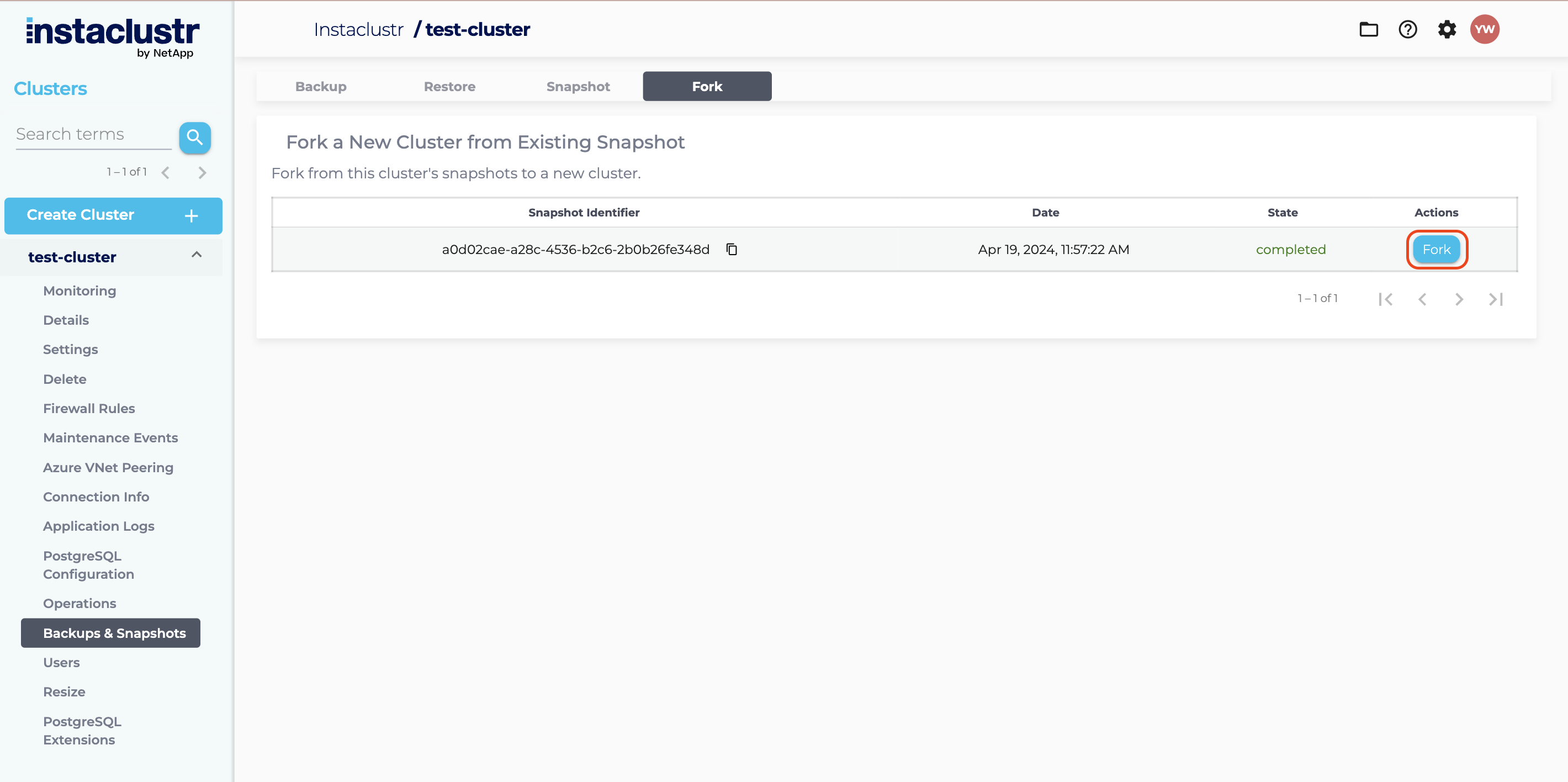Switch to the Snapshot tab

578,87
